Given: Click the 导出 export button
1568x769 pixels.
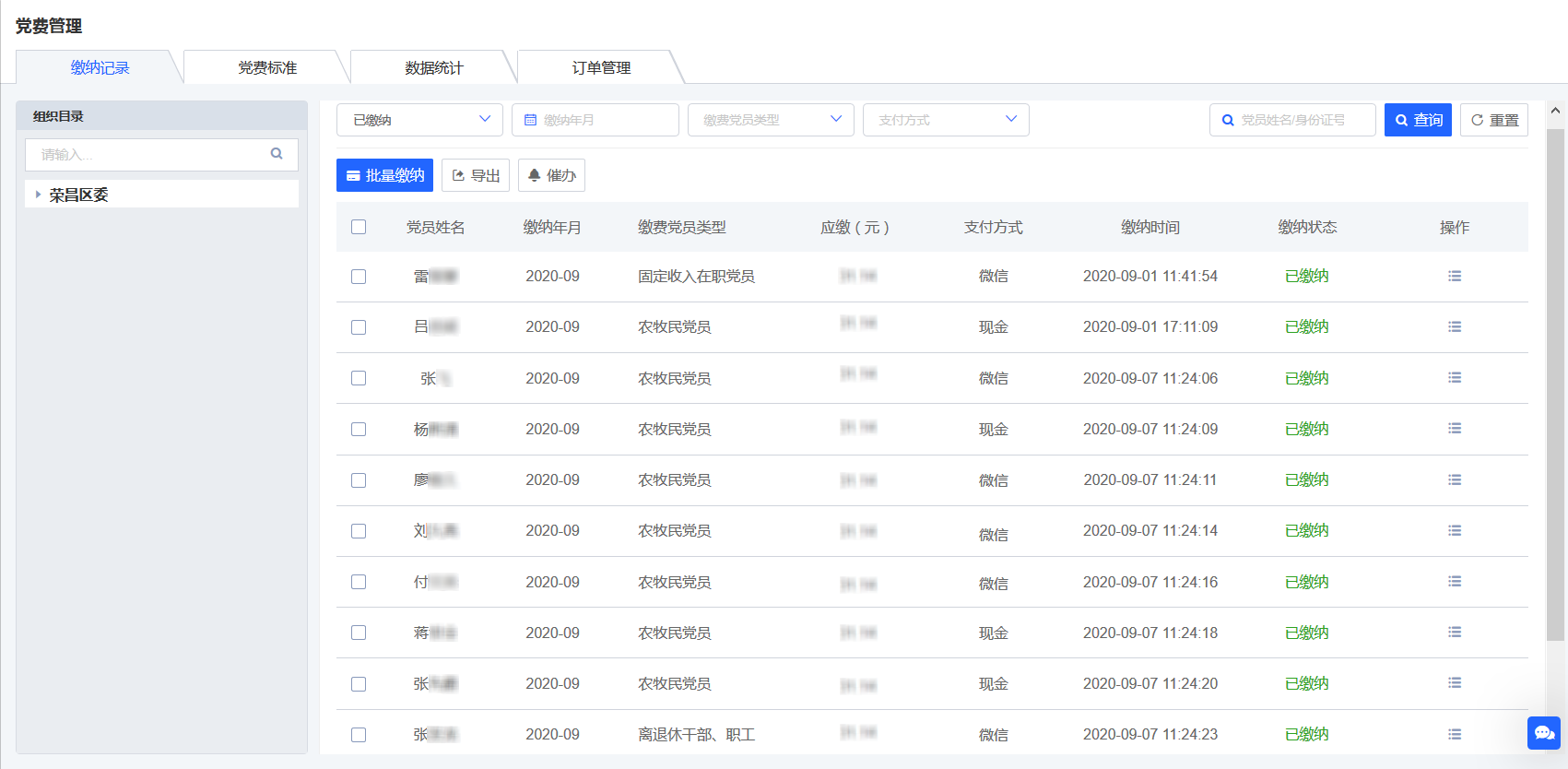Looking at the screenshot, I should pos(476,175).
